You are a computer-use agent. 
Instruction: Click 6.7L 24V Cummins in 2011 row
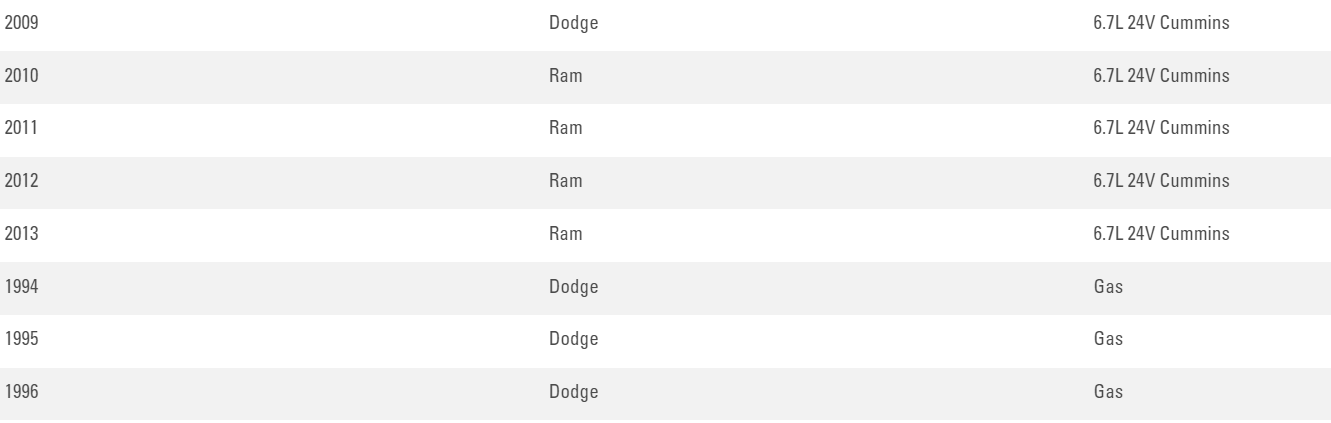coord(1161,128)
